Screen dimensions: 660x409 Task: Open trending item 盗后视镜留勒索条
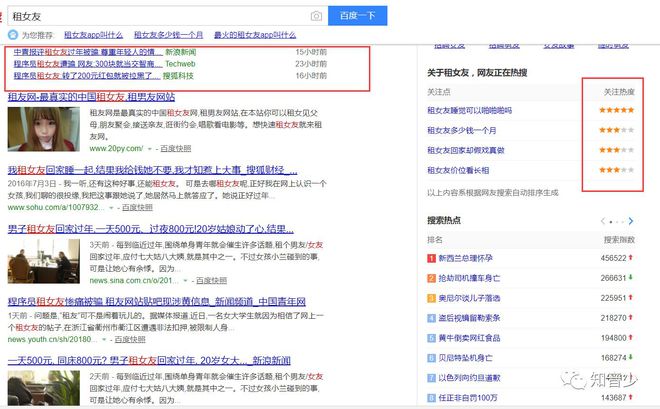pos(469,318)
